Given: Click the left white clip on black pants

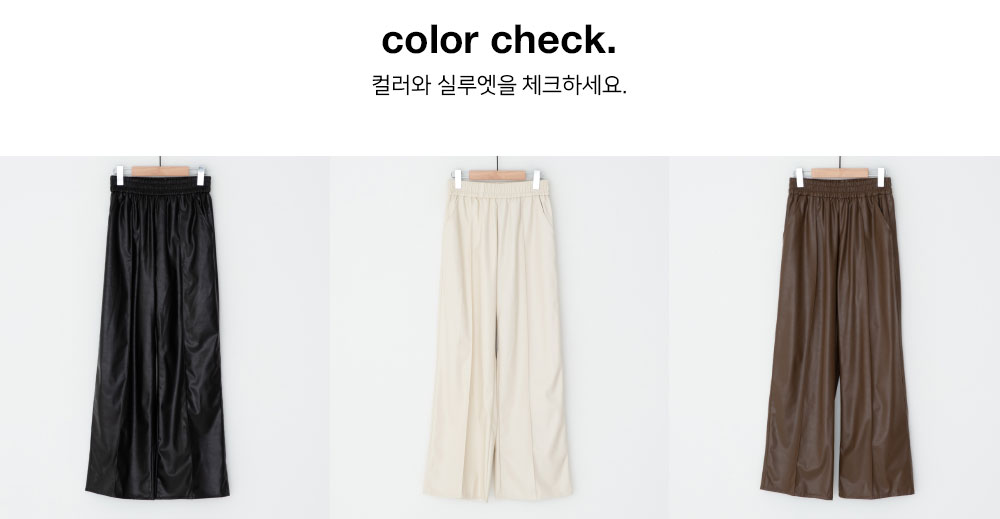Looking at the screenshot, I should (119, 175).
